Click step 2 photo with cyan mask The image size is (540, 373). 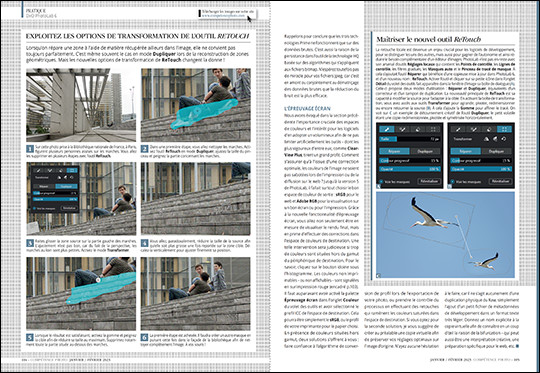196,105
